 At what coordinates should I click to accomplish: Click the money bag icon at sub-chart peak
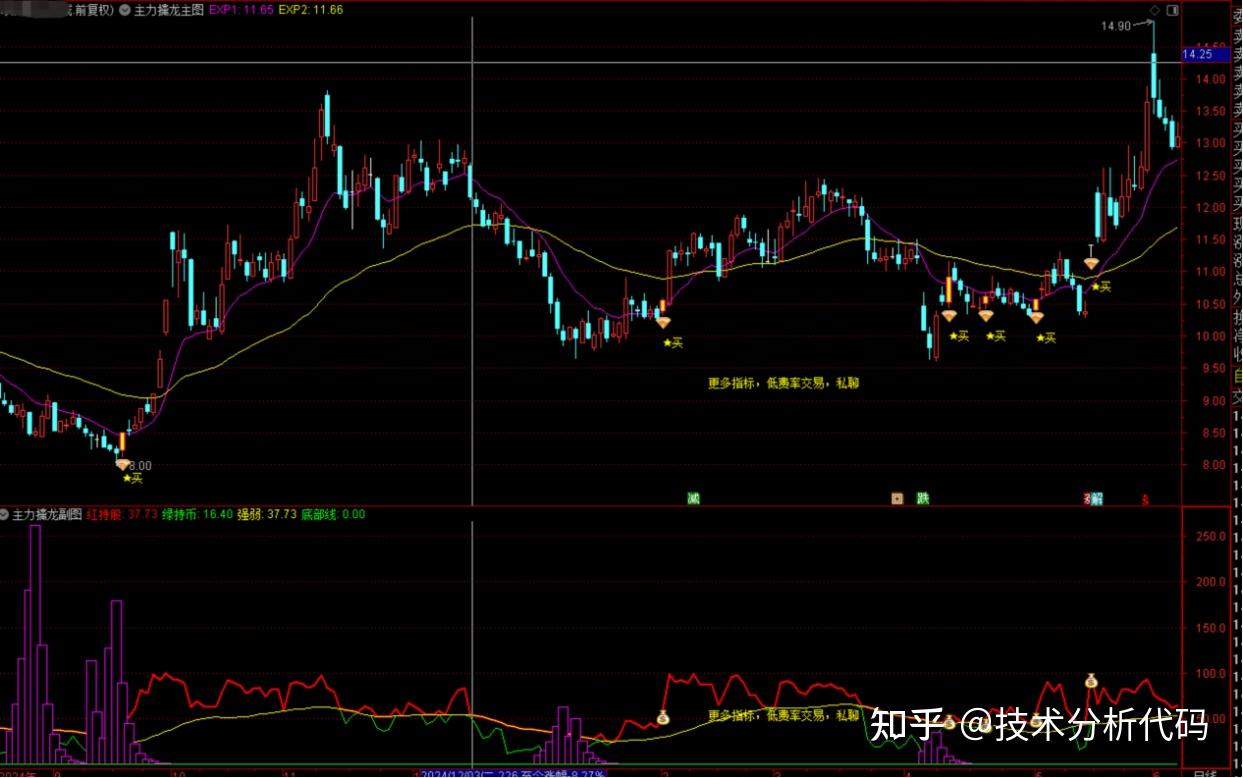[x=1091, y=681]
